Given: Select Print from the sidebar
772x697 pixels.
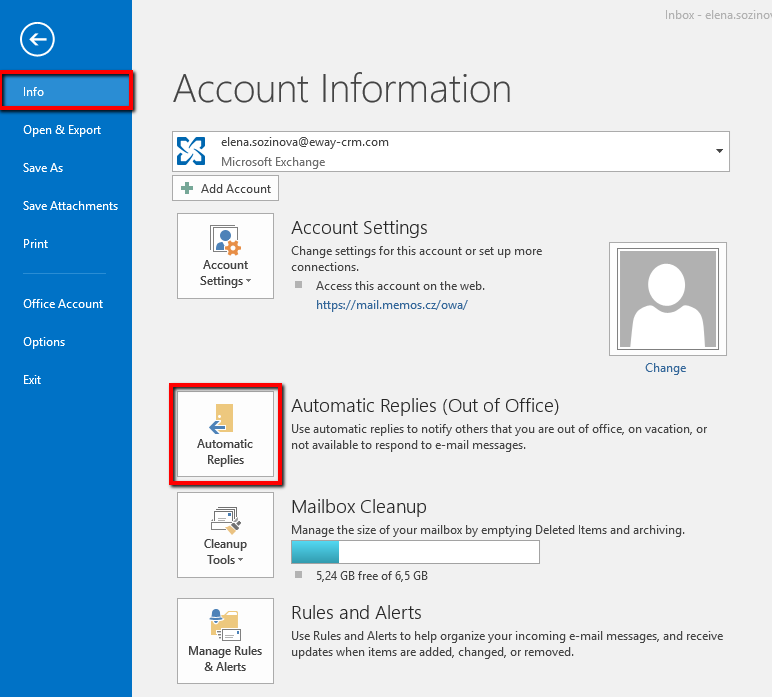Looking at the screenshot, I should (35, 244).
